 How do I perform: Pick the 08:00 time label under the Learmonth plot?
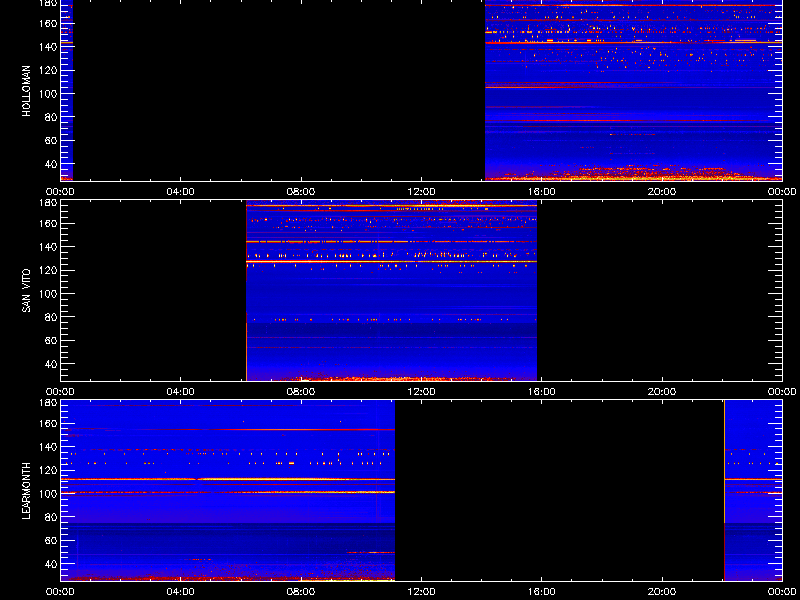click(x=301, y=592)
